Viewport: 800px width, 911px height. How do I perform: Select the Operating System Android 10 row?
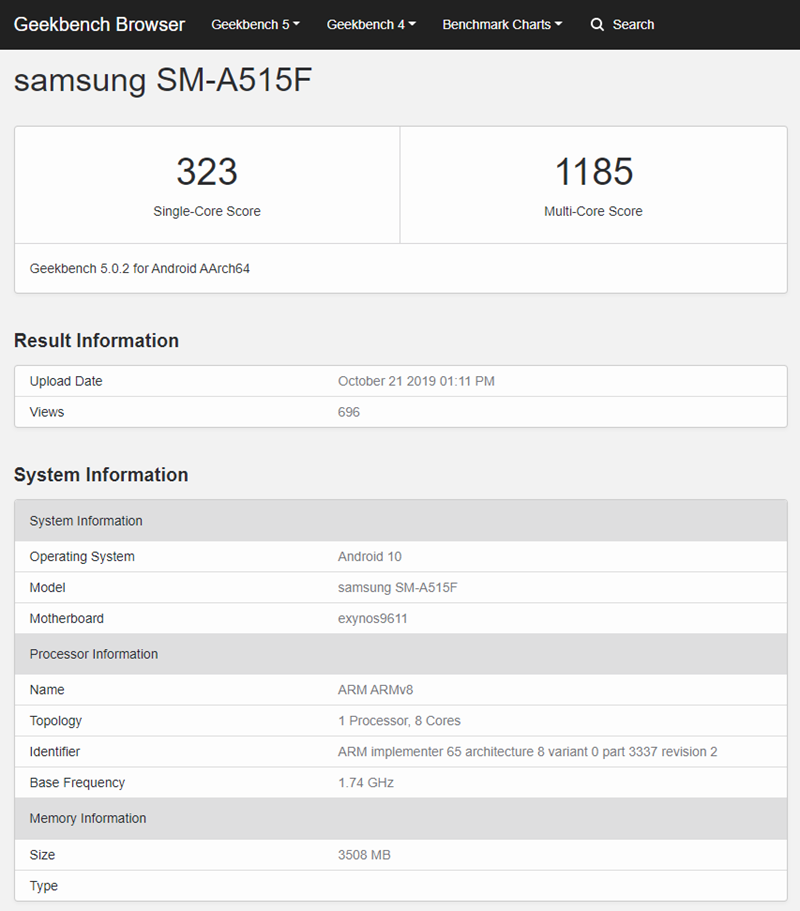pos(400,556)
